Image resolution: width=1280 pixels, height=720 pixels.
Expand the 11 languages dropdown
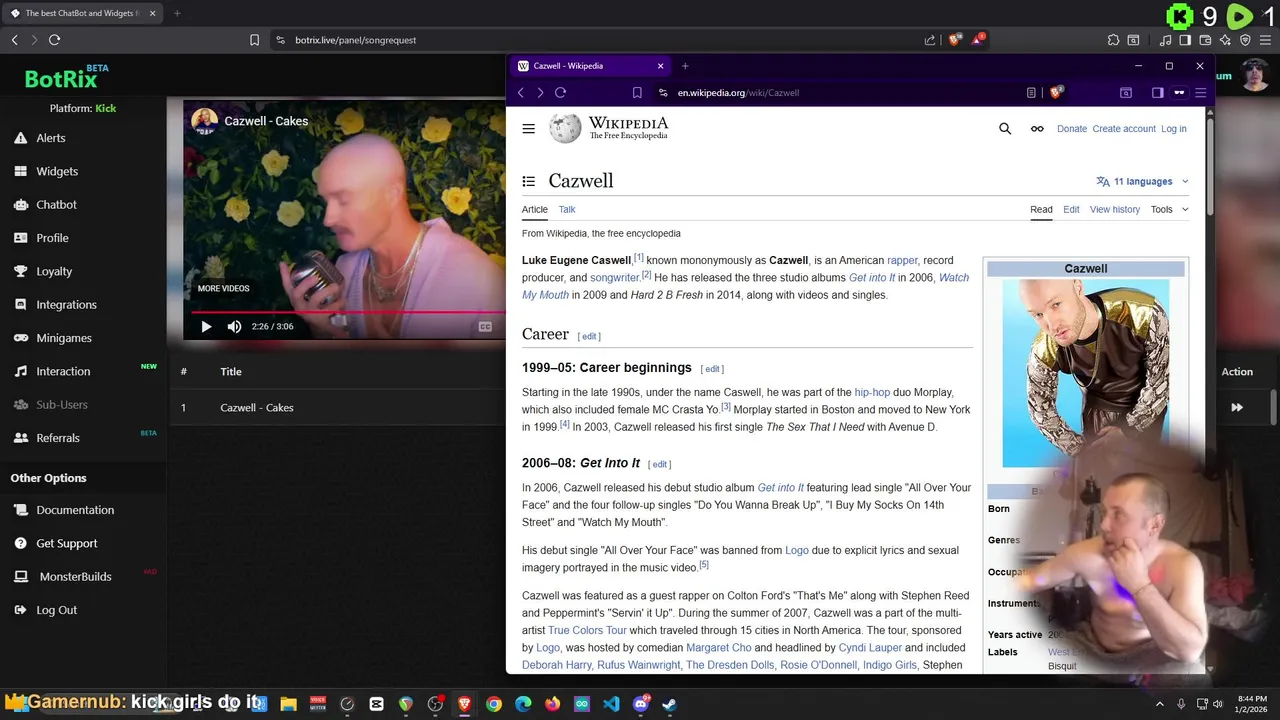1142,181
